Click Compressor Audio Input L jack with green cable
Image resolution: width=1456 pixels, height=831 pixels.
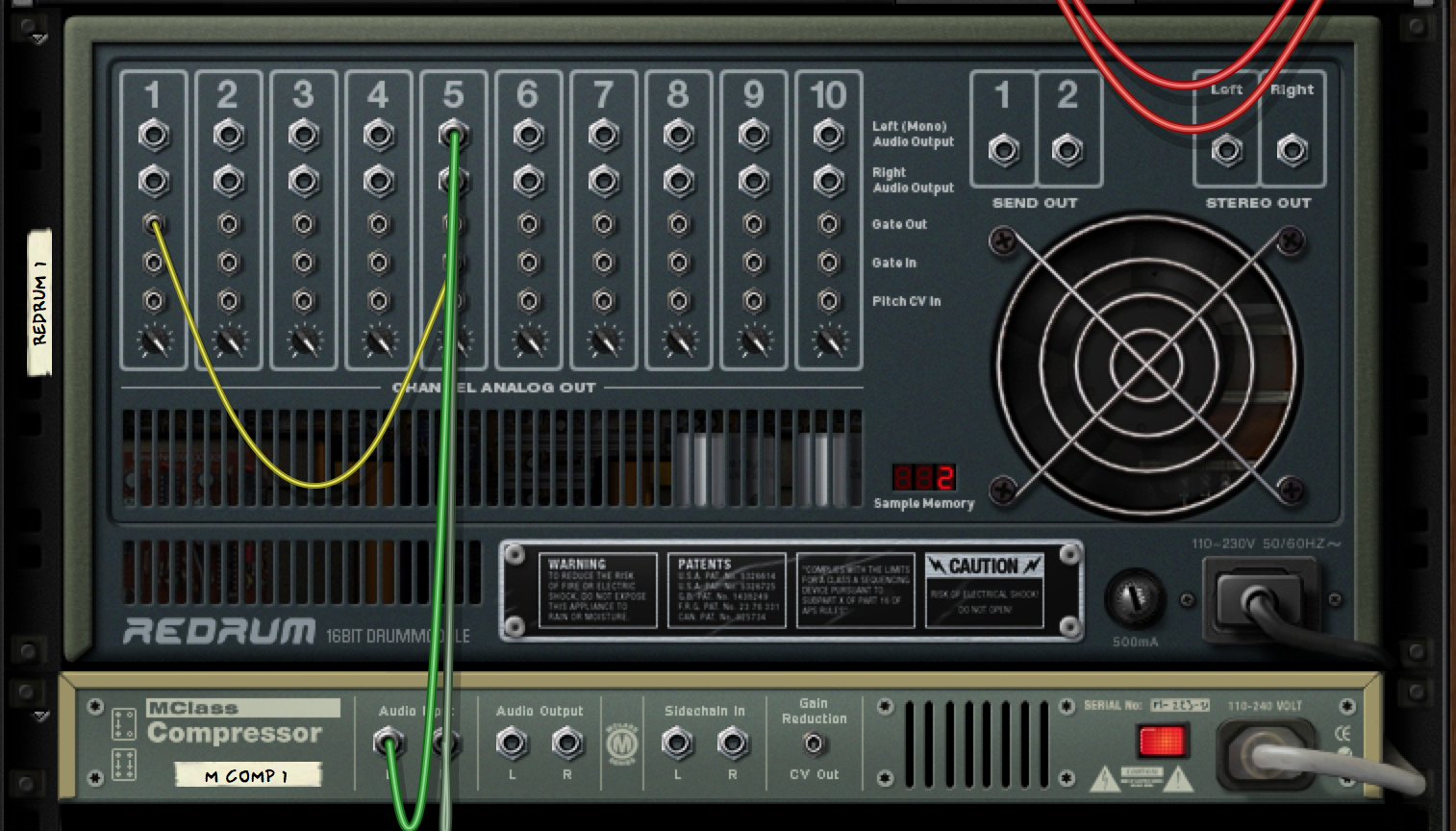389,743
